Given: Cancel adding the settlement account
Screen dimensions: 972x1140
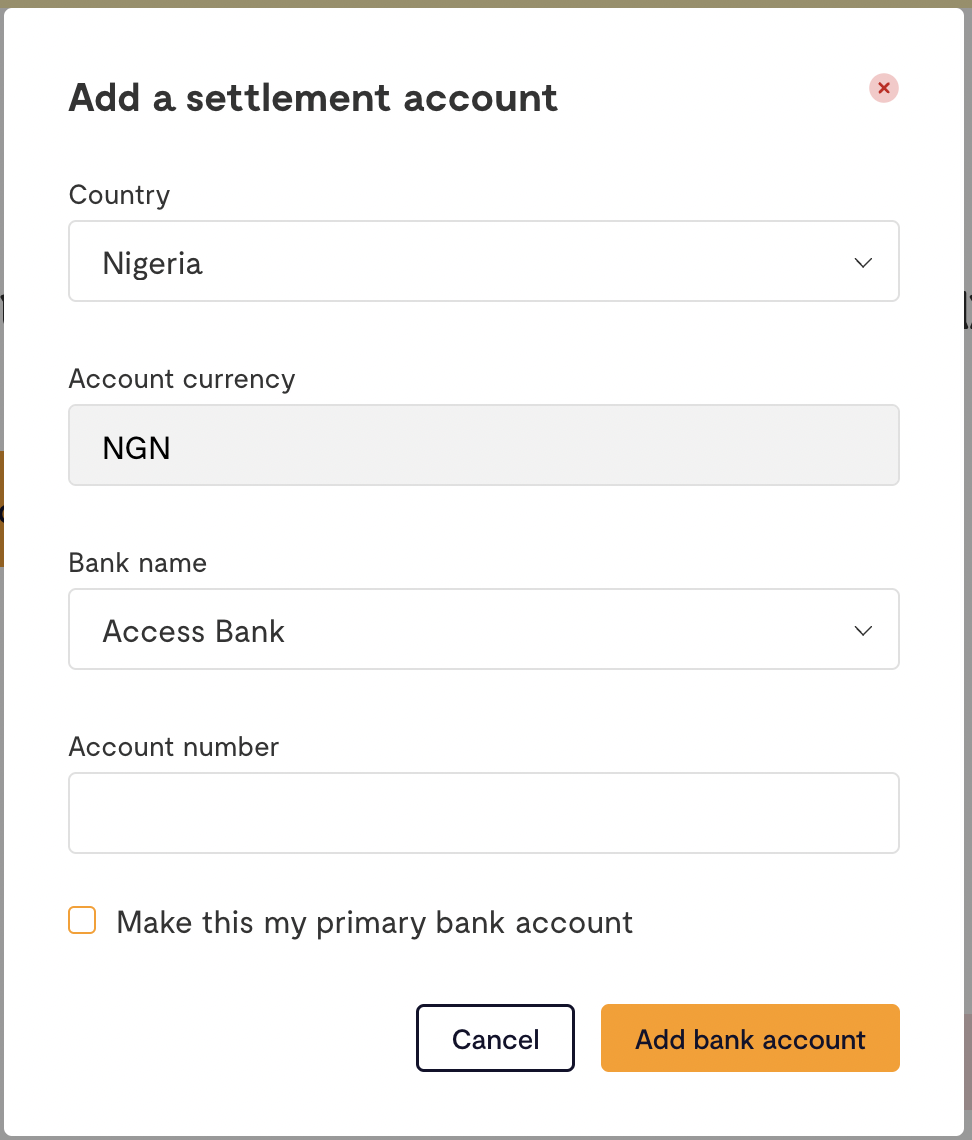Looking at the screenshot, I should tap(495, 1037).
